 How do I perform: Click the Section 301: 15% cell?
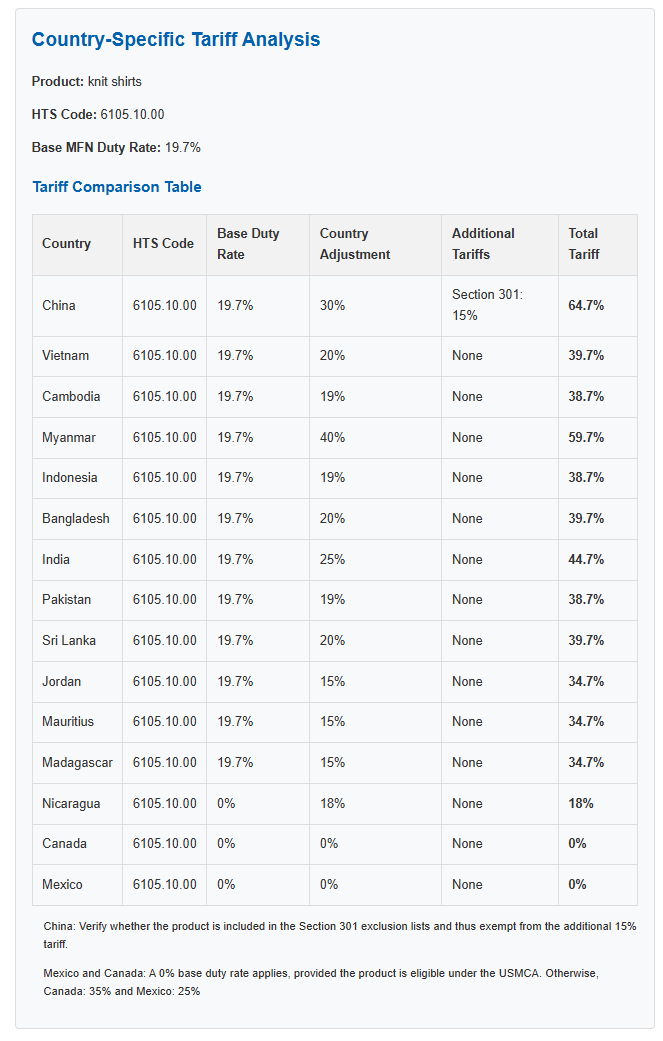[500, 305]
